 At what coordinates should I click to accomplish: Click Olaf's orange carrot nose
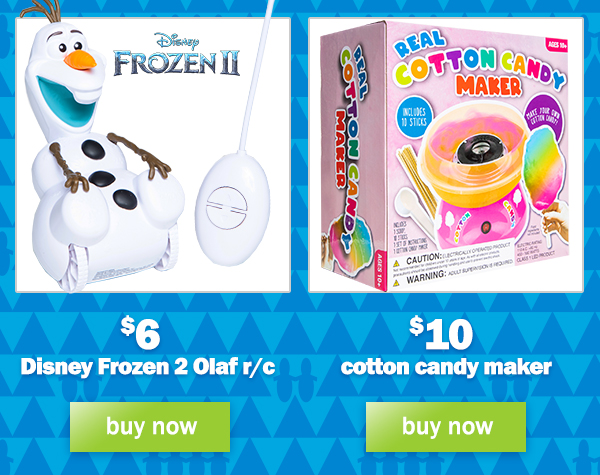[80, 60]
